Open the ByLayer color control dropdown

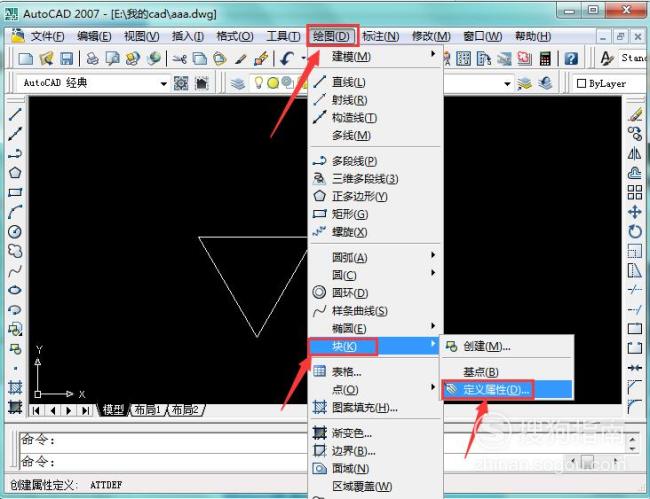[x=609, y=84]
